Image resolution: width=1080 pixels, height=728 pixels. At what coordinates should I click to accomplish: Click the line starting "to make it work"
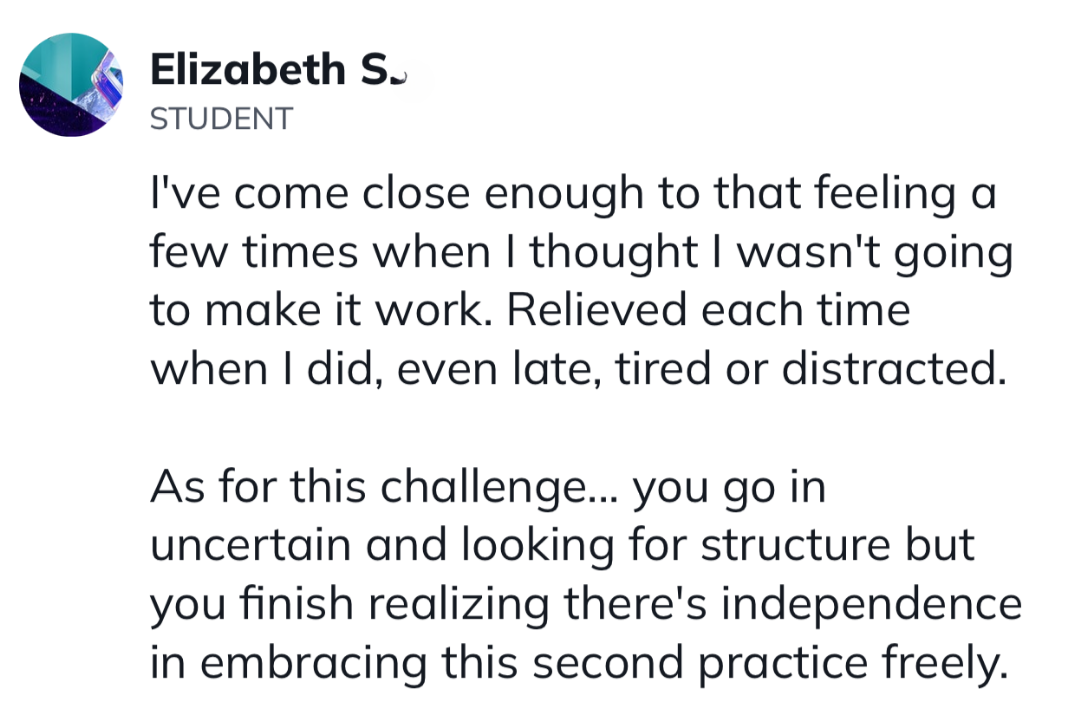coord(530,310)
